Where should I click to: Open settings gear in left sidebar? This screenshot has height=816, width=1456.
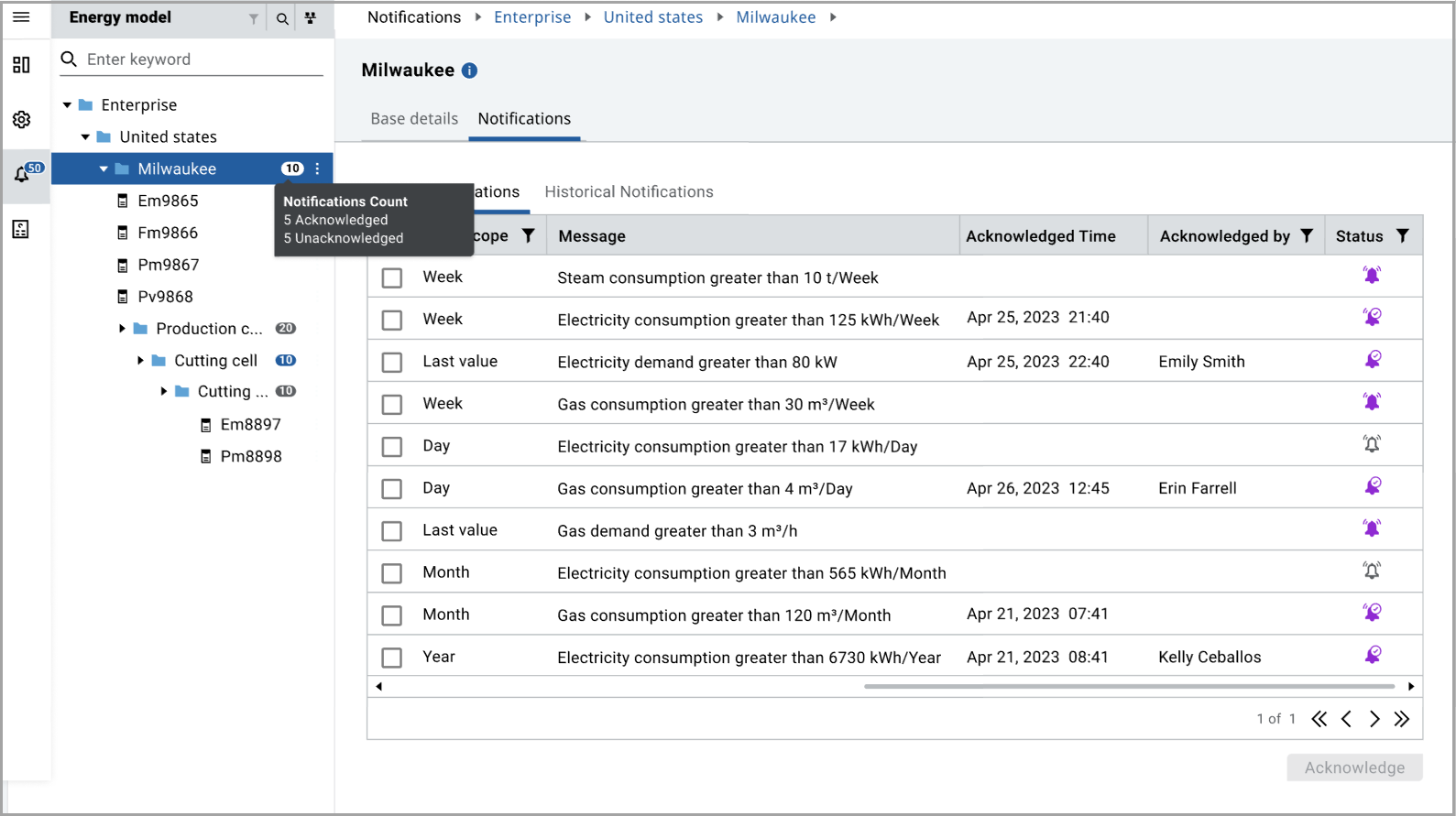click(x=21, y=120)
